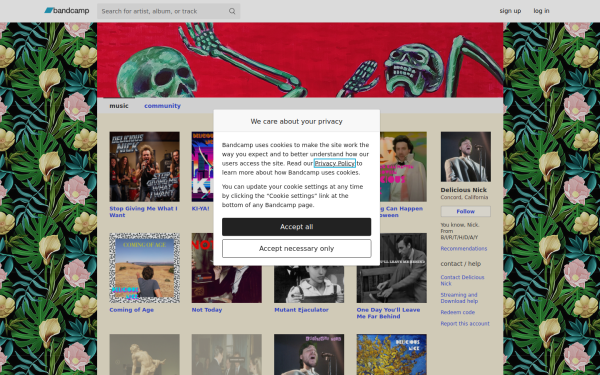Screen dimensions: 600x375
Task: Open One Day You'll Leave Me Far Behind link
Action: click(388, 313)
